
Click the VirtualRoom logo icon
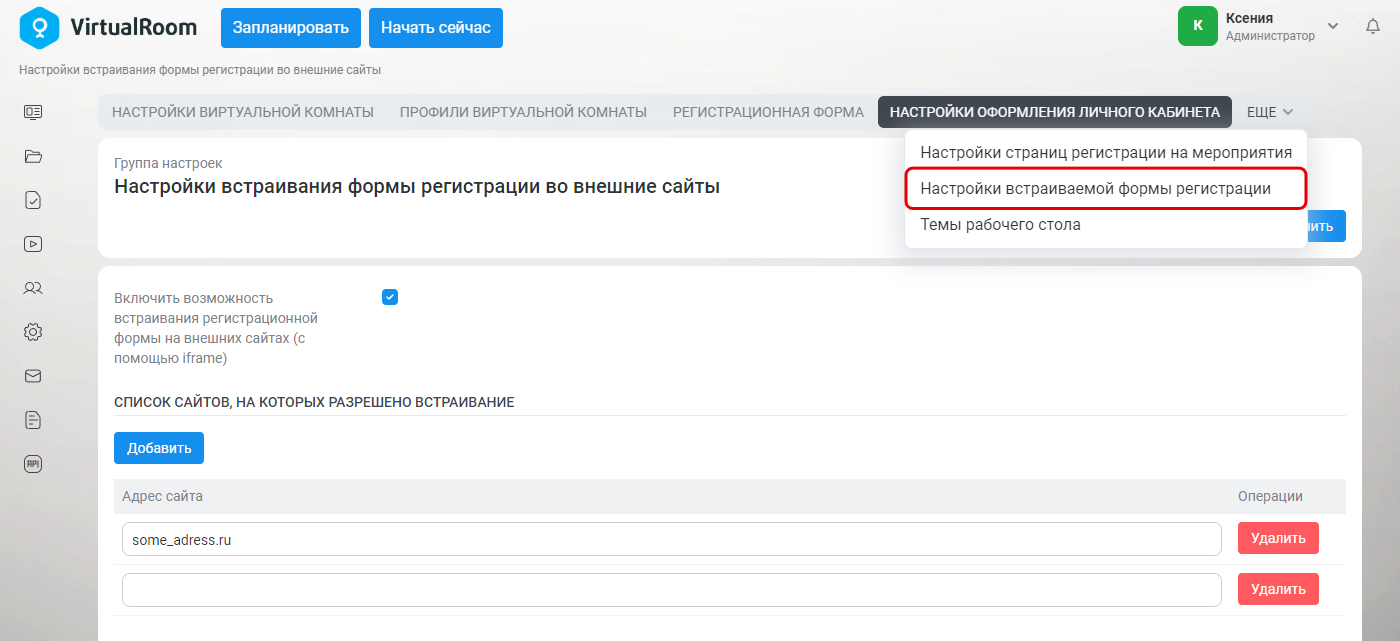pyautogui.click(x=39, y=28)
